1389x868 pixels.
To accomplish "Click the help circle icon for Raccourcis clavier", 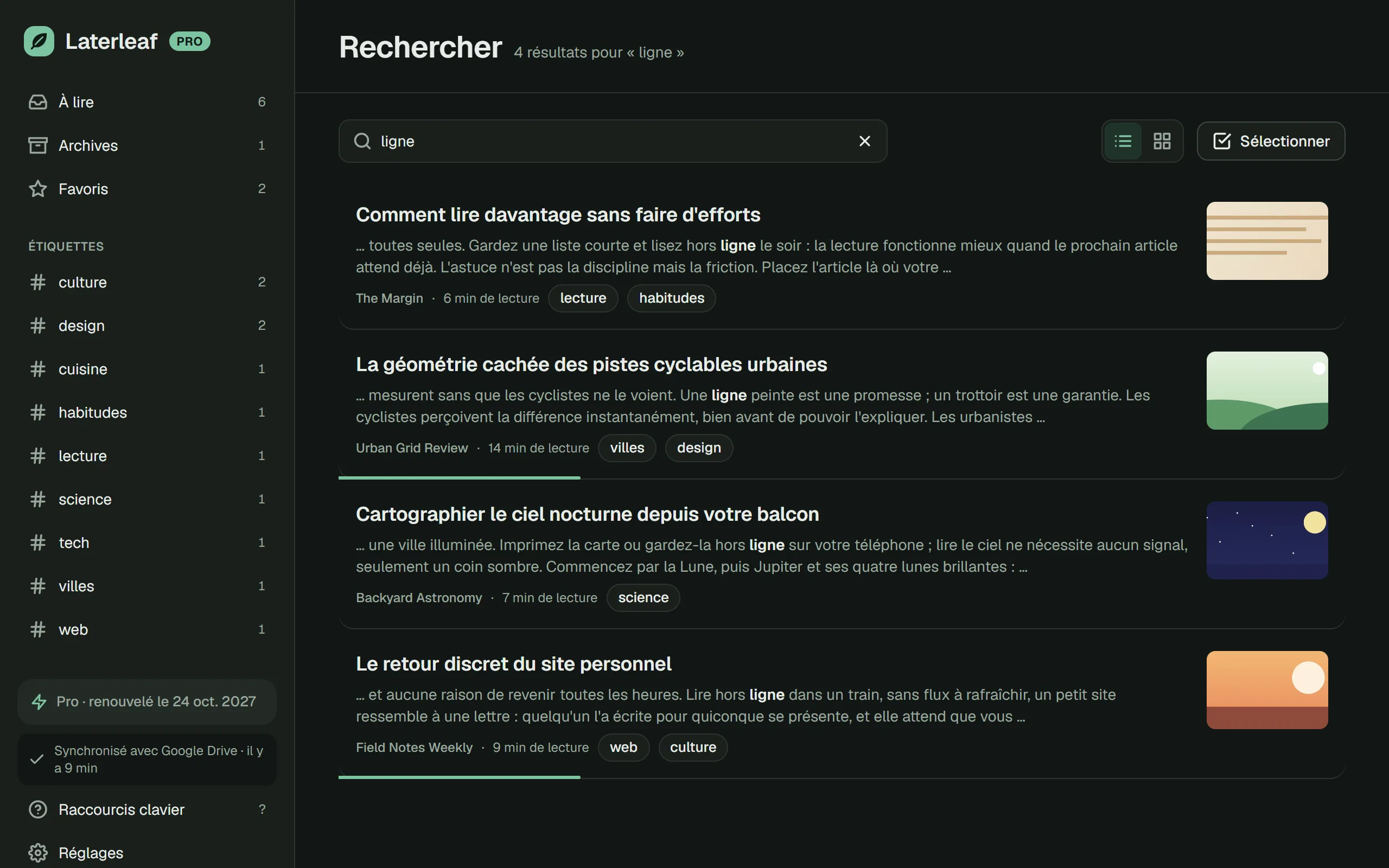I will coord(38,809).
